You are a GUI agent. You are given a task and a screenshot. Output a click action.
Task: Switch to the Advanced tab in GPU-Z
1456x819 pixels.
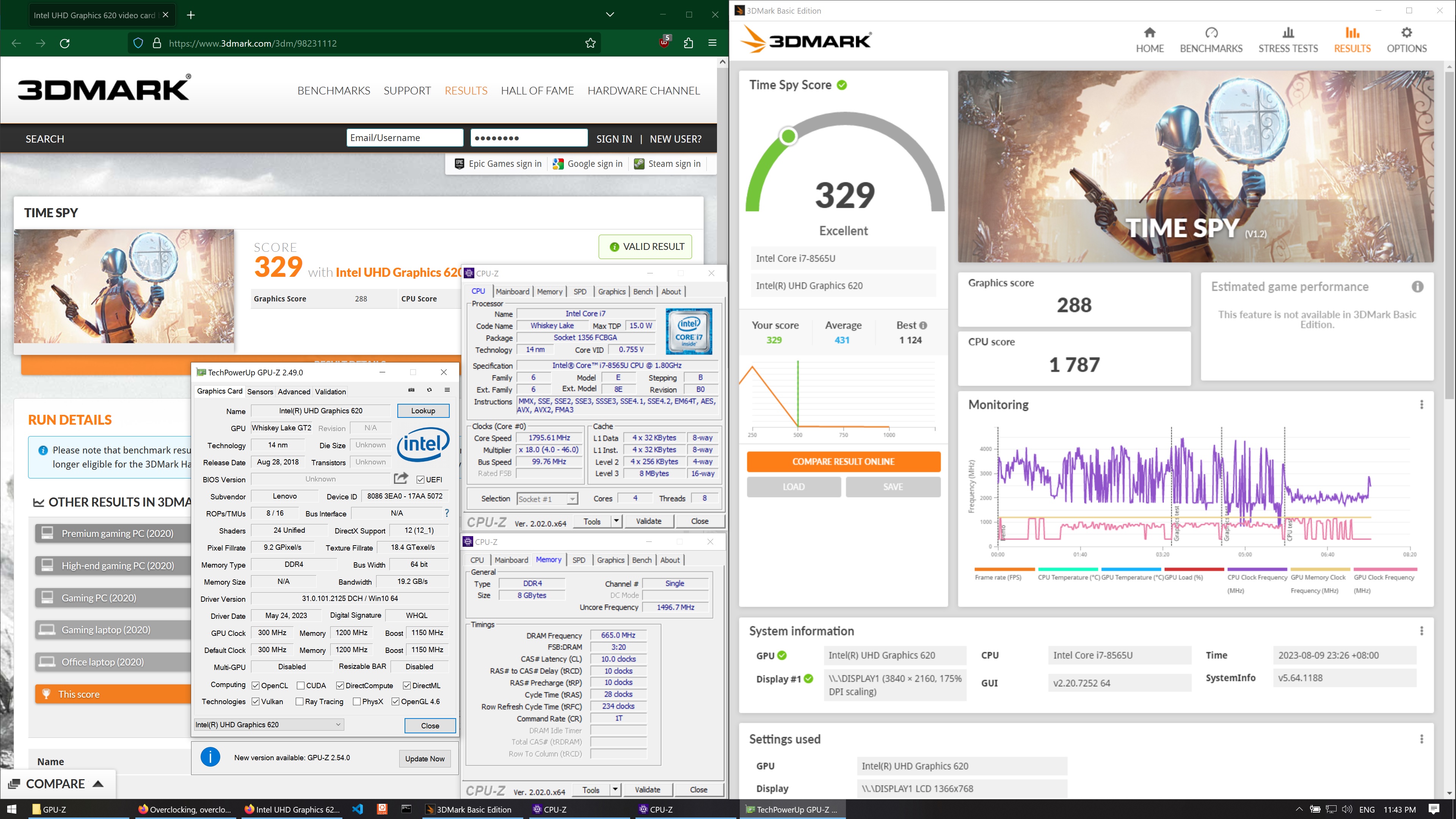coord(294,391)
